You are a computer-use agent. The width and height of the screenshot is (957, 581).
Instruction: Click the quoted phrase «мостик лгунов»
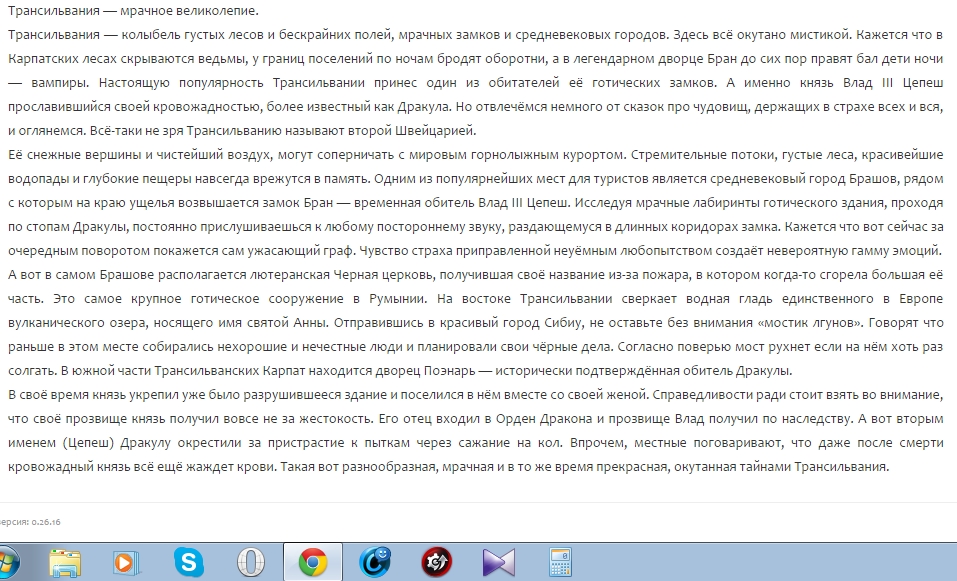[x=810, y=323]
